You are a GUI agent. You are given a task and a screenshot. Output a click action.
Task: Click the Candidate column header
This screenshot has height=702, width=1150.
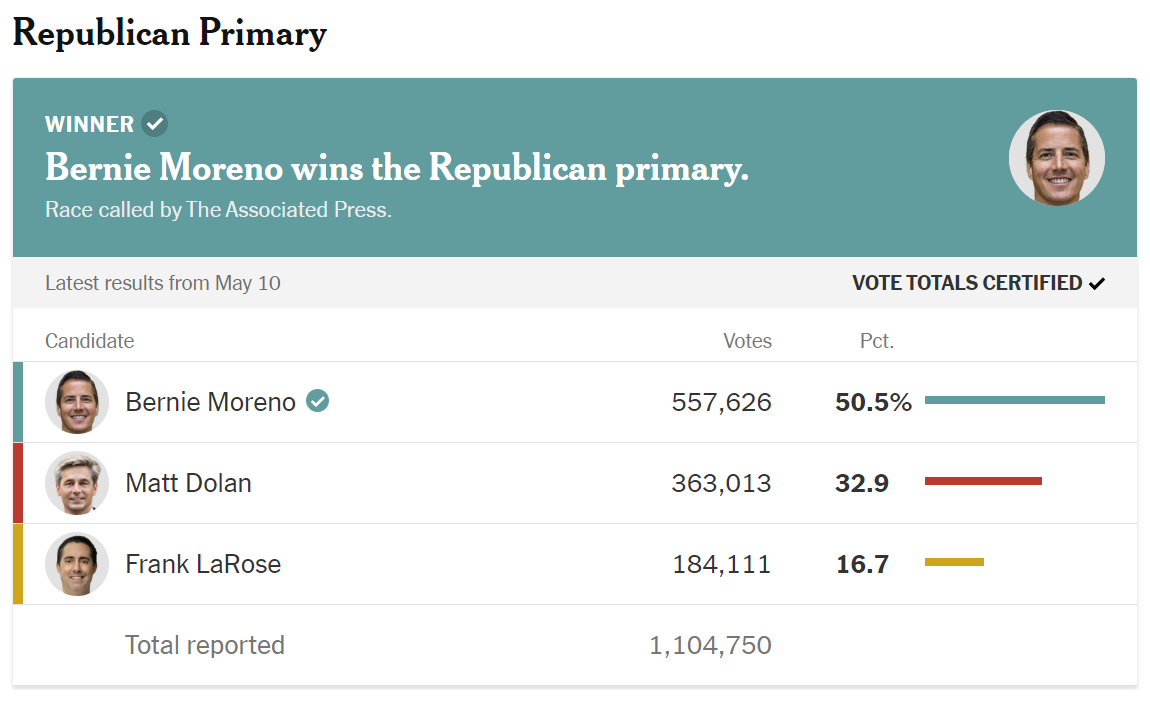pyautogui.click(x=89, y=341)
